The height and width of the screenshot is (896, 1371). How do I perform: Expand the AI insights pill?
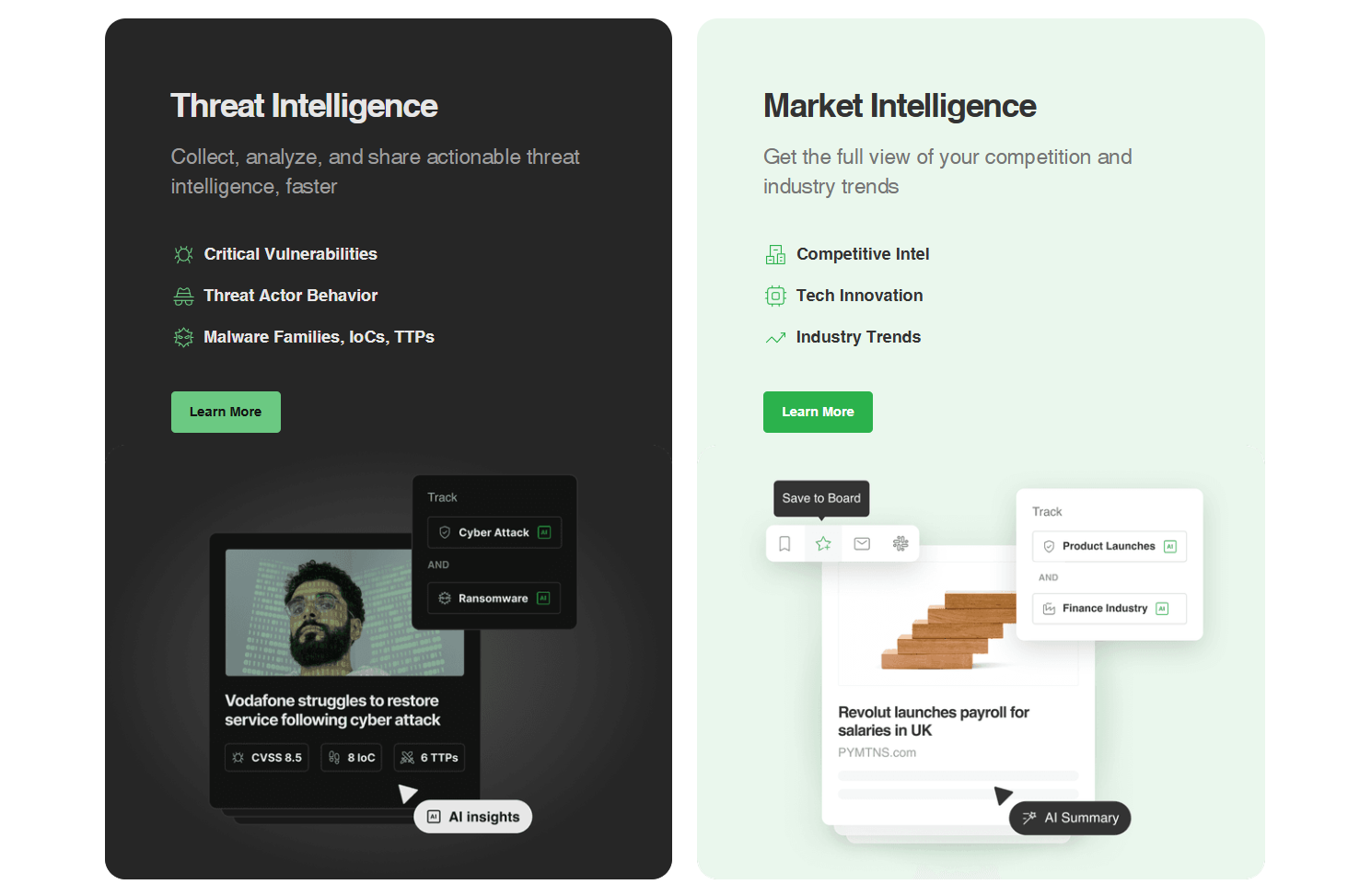click(x=472, y=816)
